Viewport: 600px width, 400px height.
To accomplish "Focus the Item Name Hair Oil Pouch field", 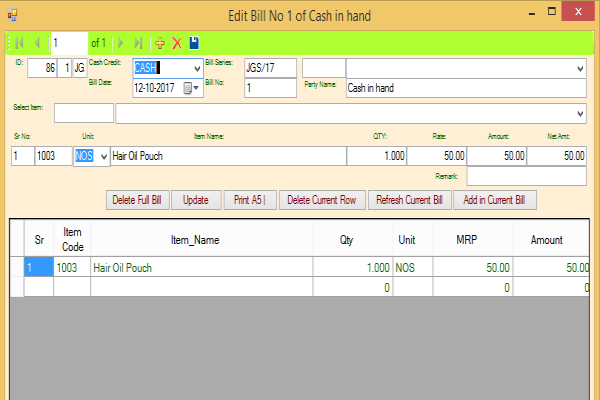I will 228,156.
